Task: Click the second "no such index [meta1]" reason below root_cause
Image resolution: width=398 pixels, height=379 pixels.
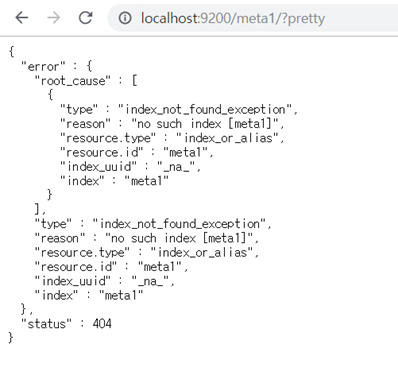Action: 179,238
